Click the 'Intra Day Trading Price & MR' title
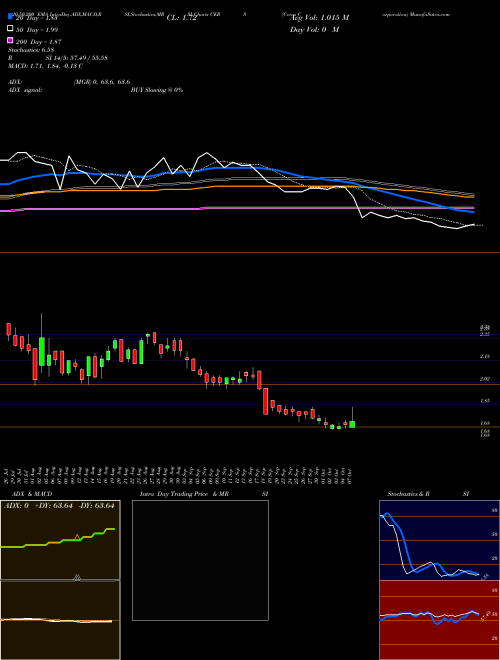This screenshot has width=500, height=660. 184,494
